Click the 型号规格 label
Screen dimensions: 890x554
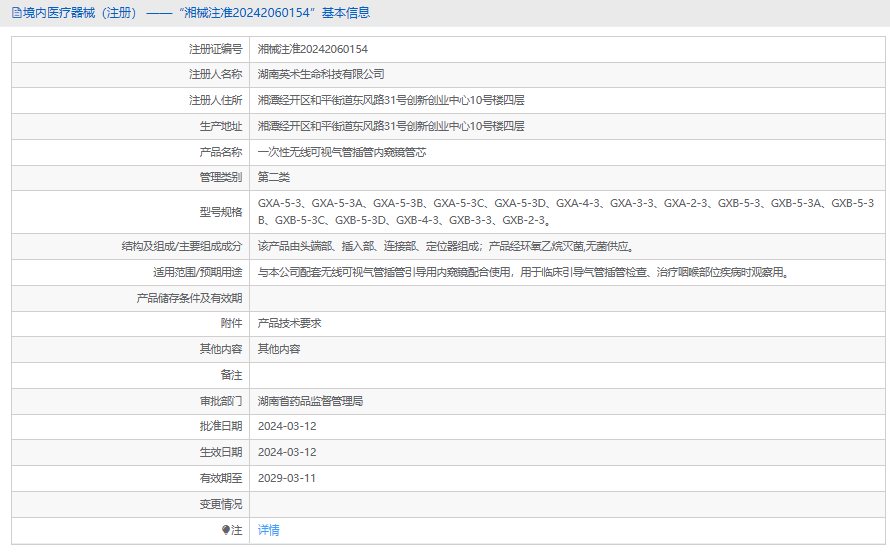(221, 212)
